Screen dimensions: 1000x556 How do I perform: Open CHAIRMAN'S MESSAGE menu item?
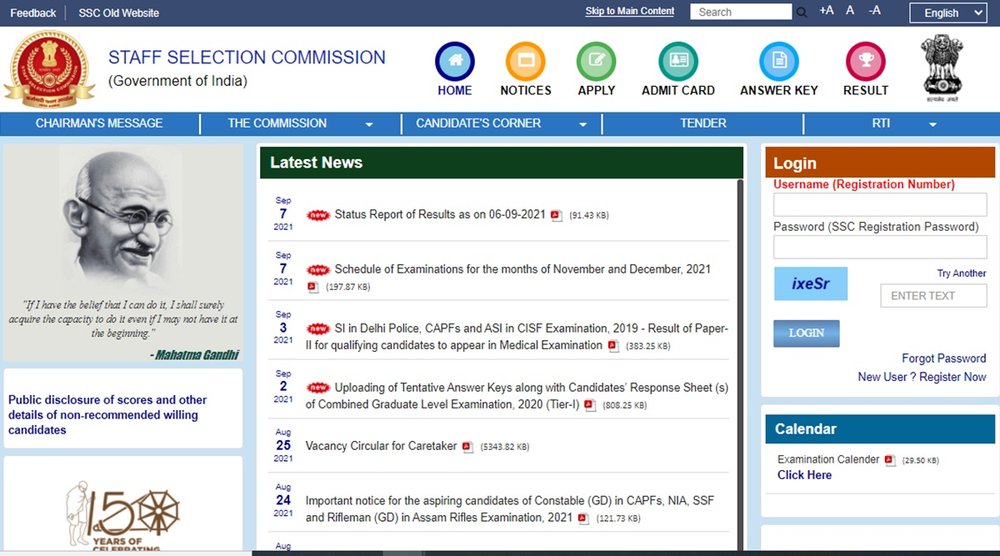click(x=99, y=123)
